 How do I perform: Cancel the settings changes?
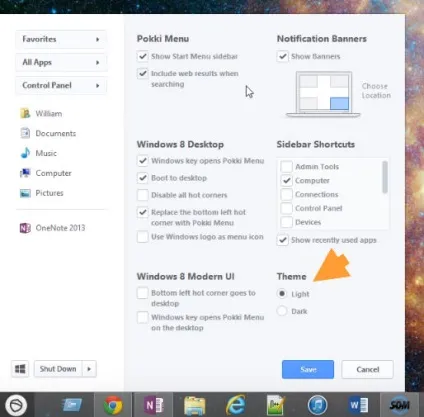click(x=367, y=369)
